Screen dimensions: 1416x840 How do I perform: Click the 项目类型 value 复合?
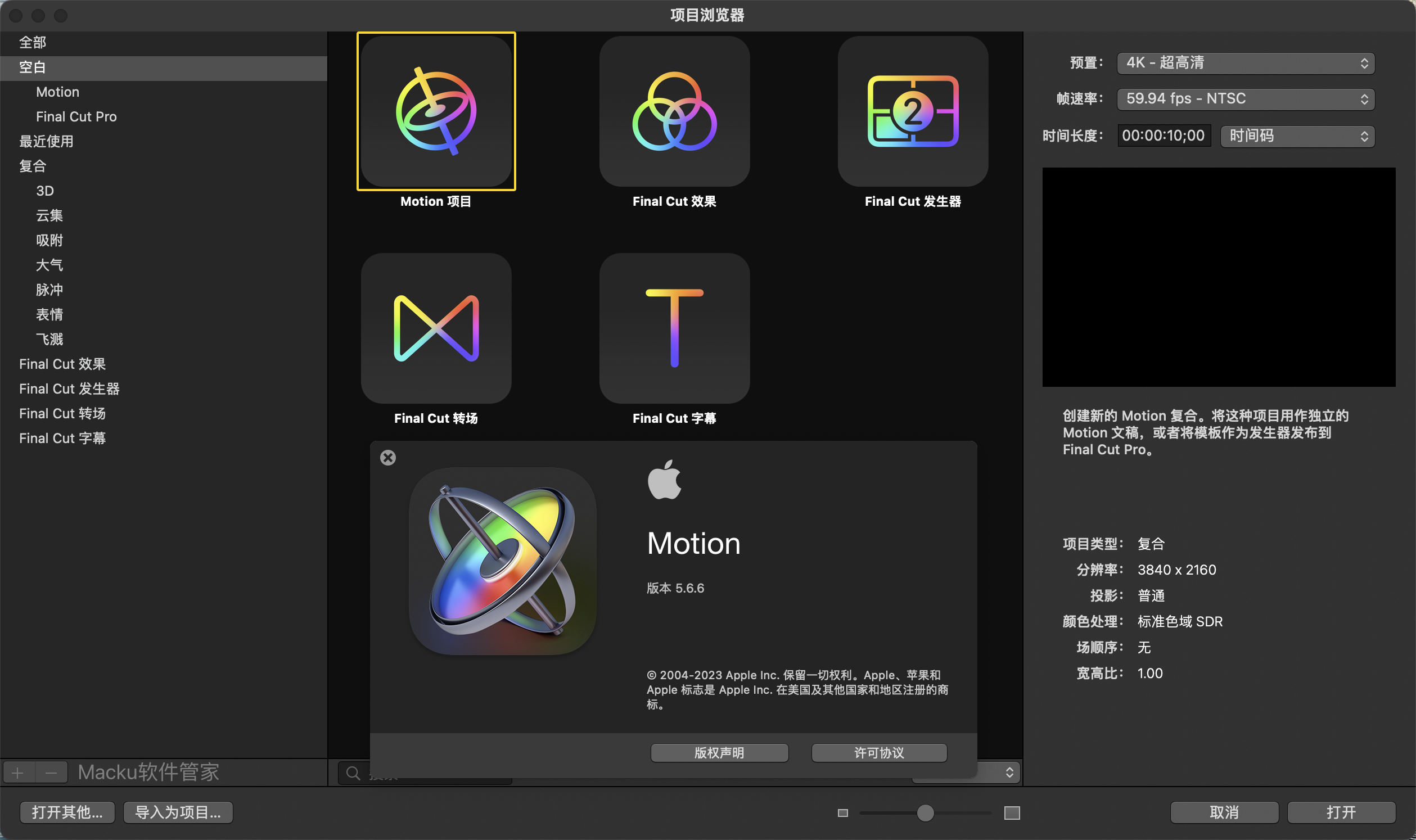[1151, 544]
